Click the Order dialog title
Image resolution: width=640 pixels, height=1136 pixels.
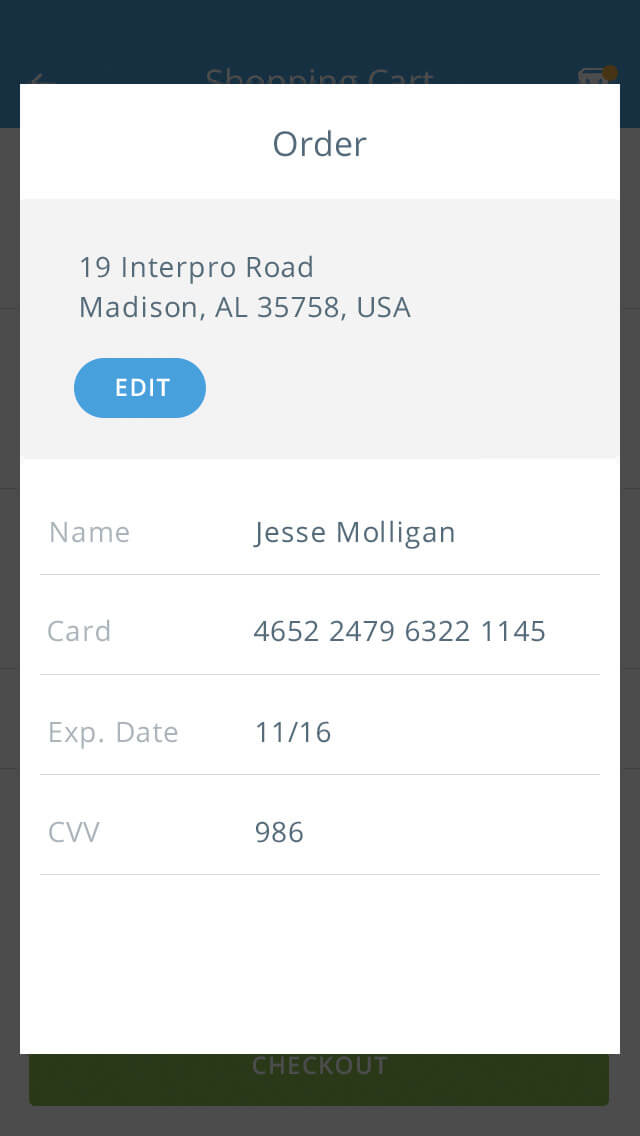(320, 144)
